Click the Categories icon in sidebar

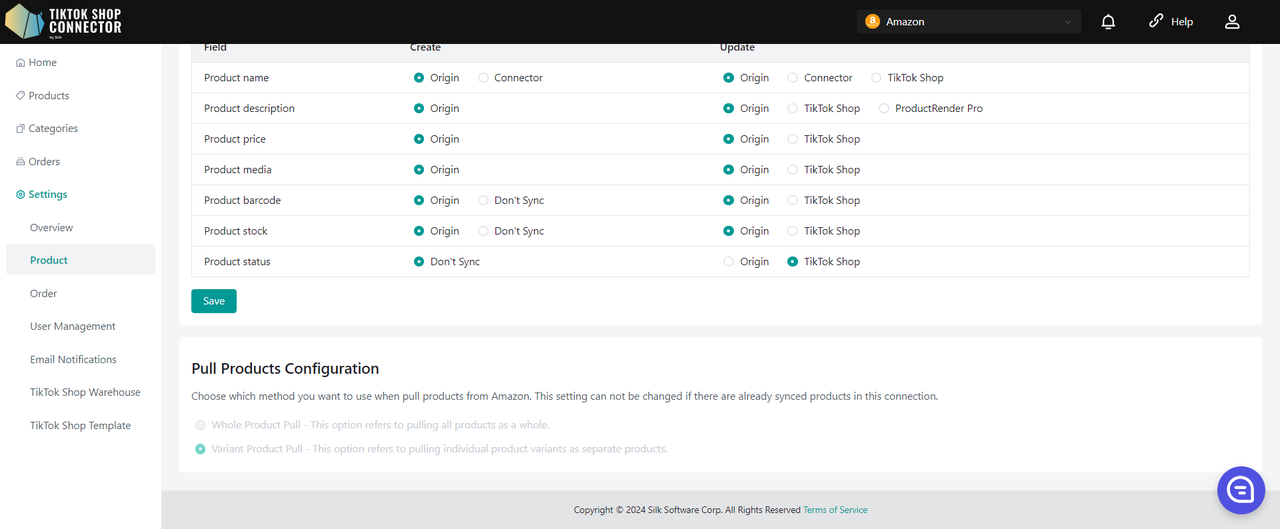pos(21,129)
